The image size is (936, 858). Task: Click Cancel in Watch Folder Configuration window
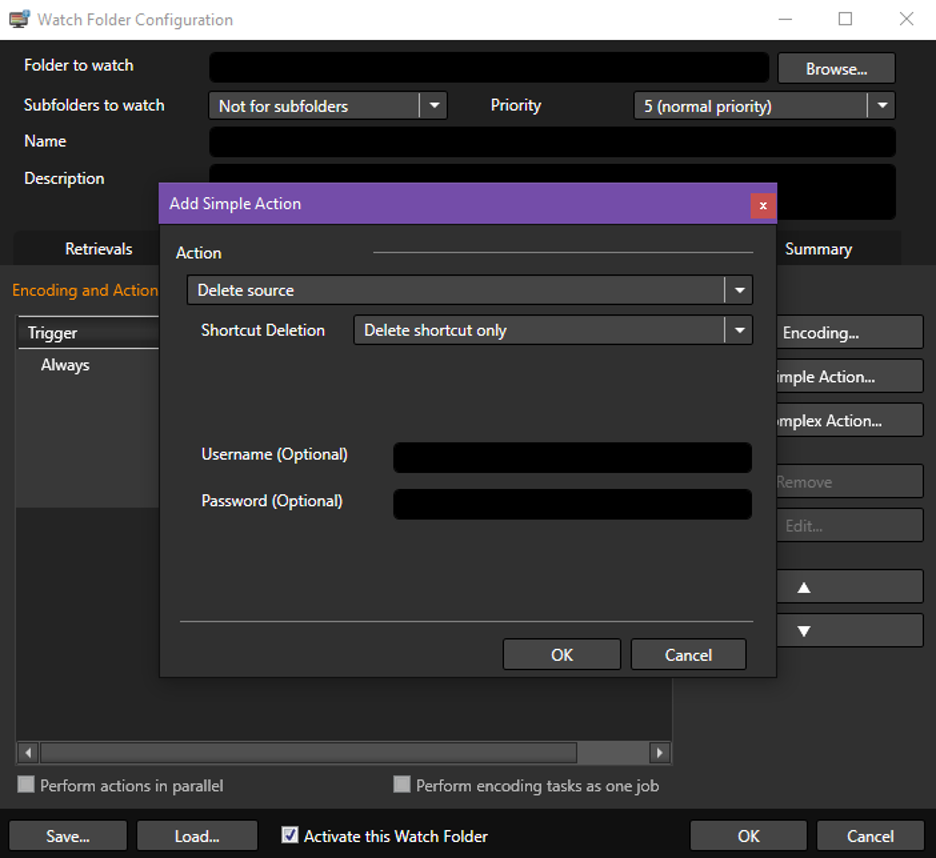tap(870, 836)
